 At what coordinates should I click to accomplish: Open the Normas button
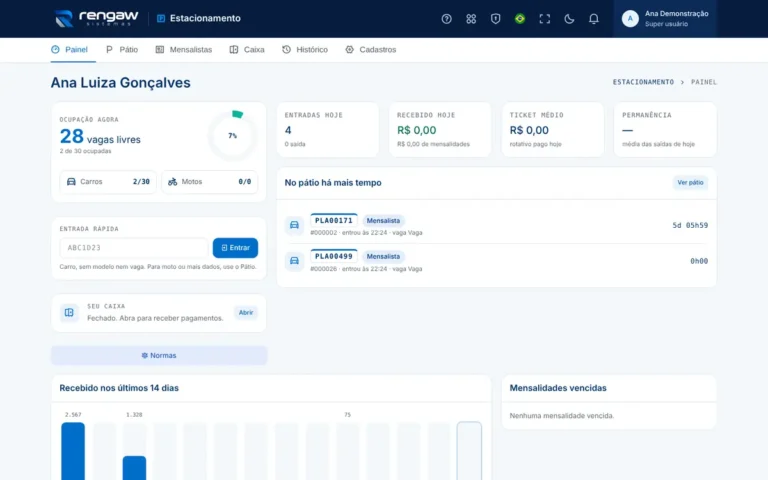tap(159, 356)
